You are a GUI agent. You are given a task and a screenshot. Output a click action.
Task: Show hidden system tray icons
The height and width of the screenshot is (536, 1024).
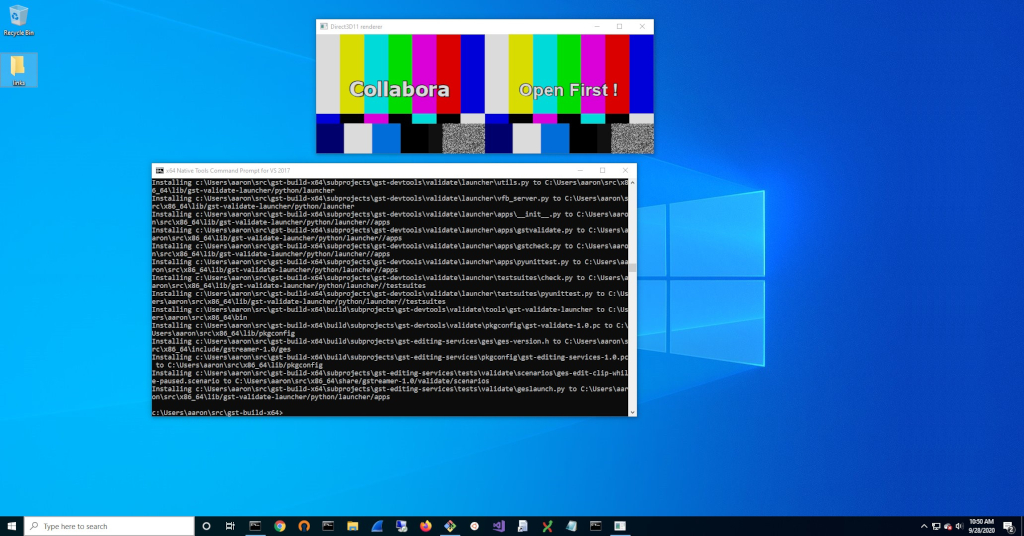(x=923, y=526)
